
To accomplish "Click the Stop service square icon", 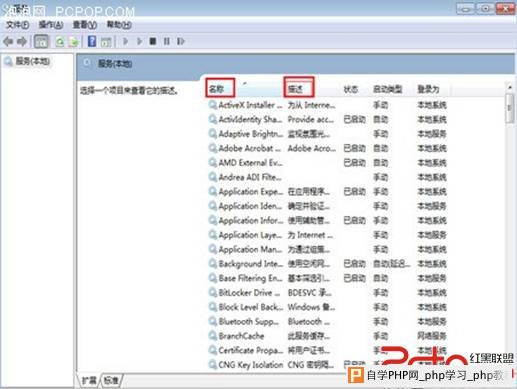I will [153, 41].
